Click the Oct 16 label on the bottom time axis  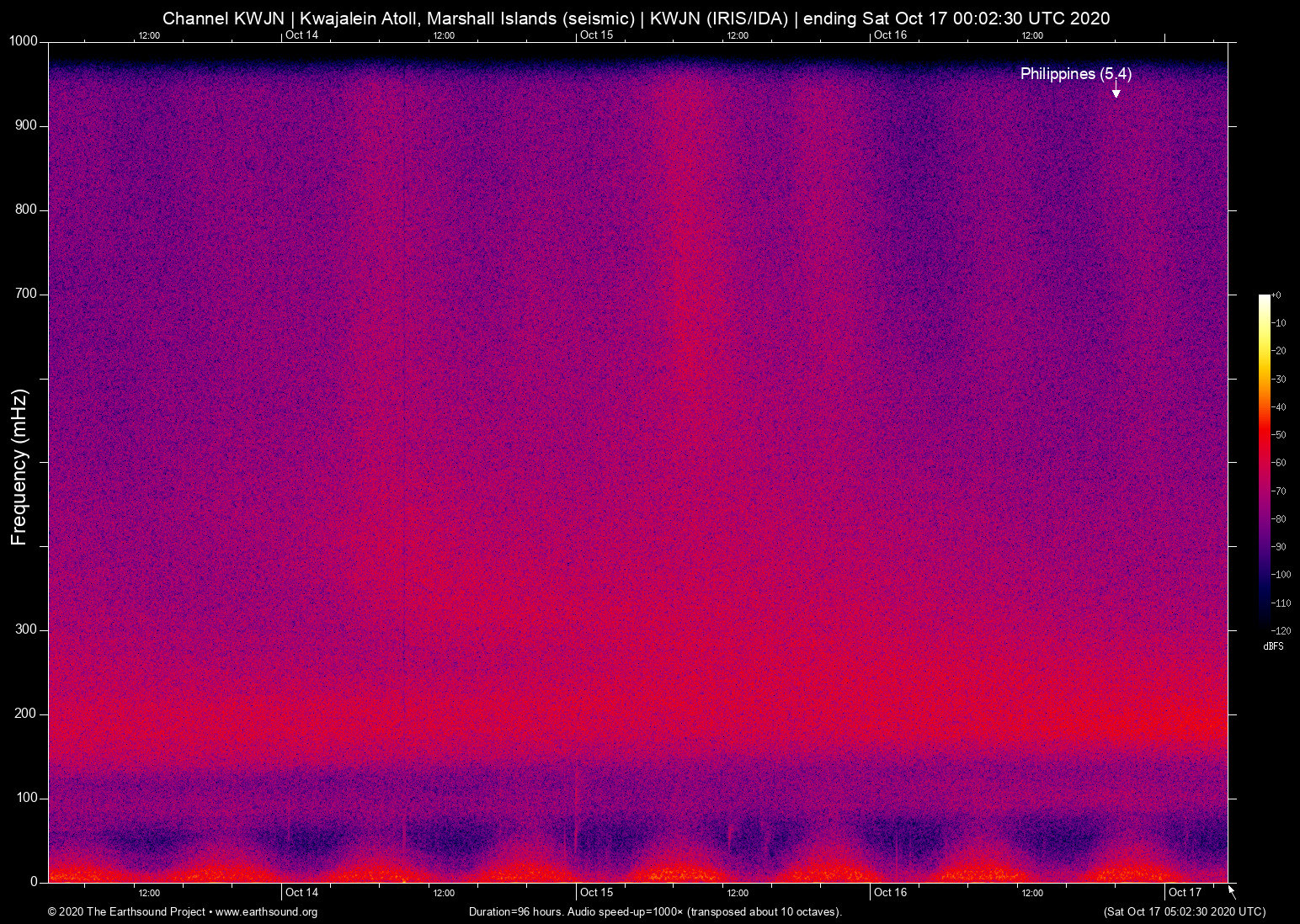(x=890, y=892)
